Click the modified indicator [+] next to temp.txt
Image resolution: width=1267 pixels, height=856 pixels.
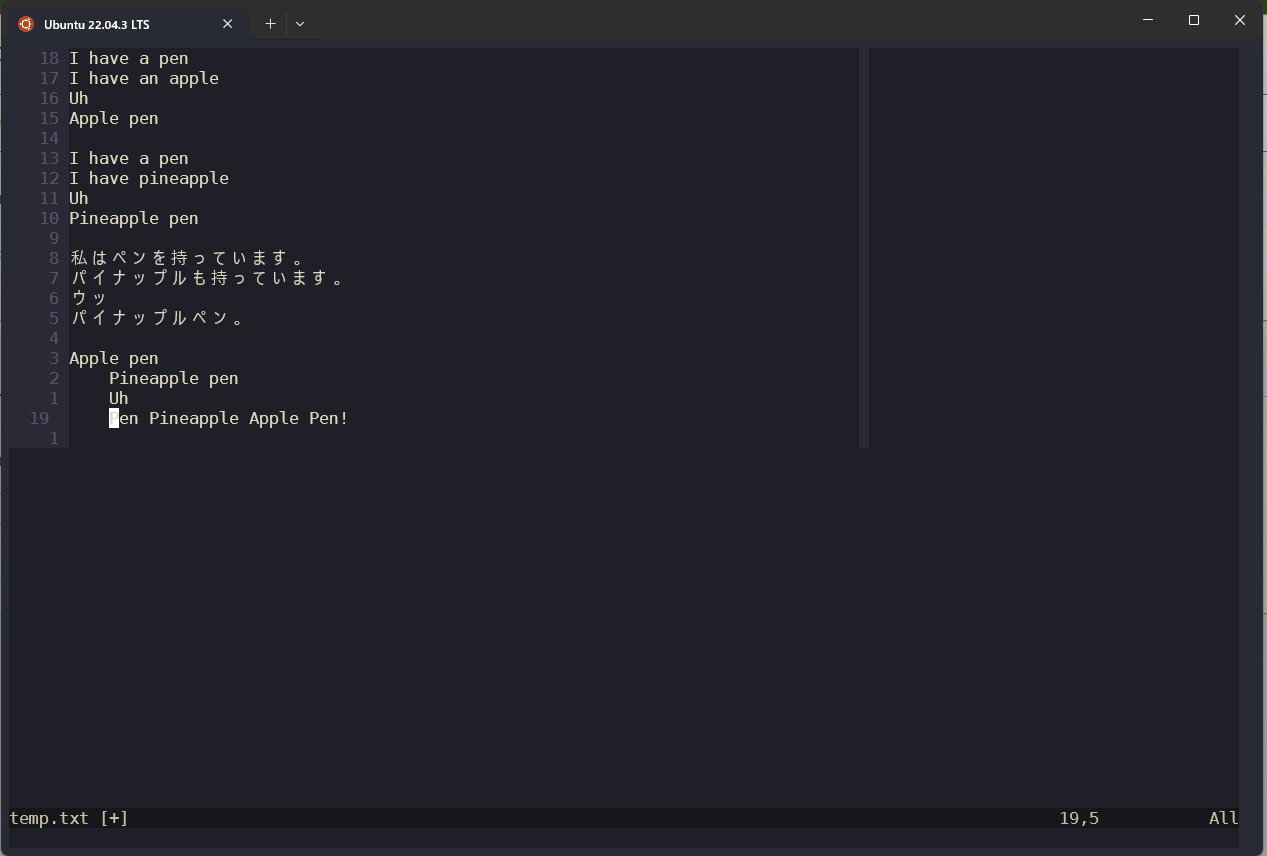113,818
